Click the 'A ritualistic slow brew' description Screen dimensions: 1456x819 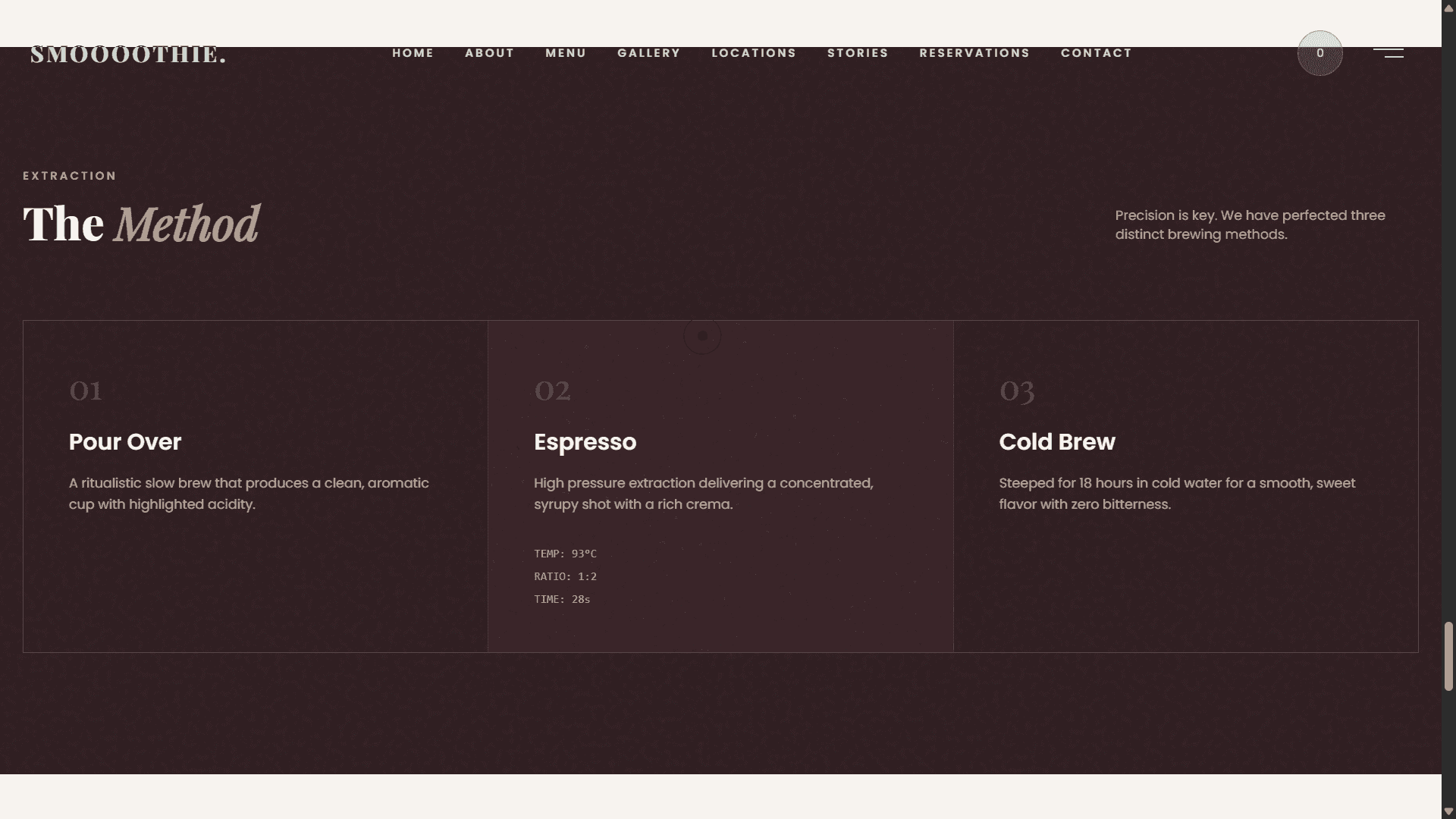tap(249, 494)
